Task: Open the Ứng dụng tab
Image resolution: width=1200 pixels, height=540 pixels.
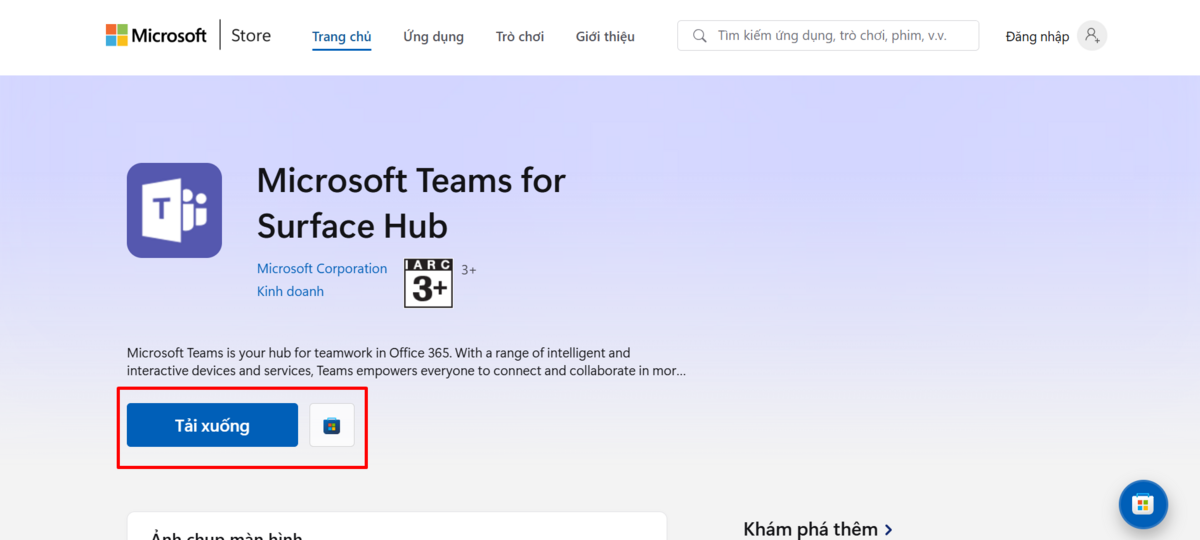Action: [x=433, y=37]
